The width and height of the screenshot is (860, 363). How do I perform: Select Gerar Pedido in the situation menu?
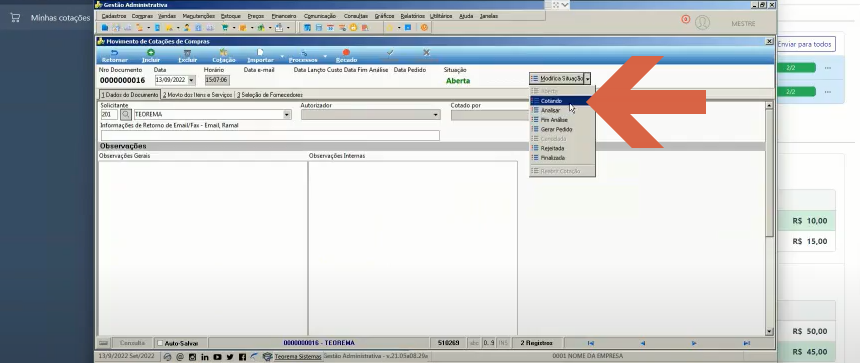561,129
